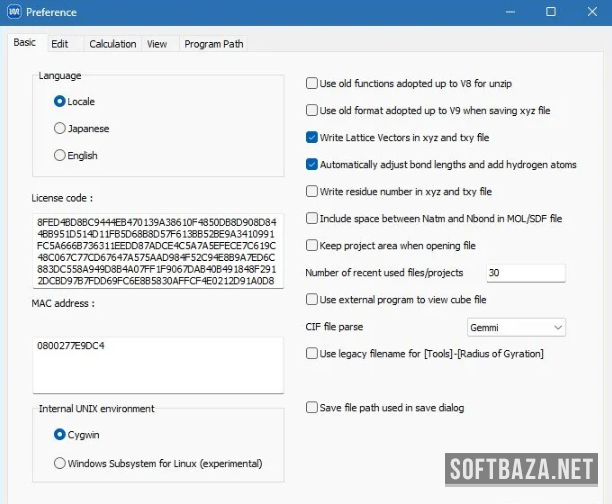This screenshot has width=612, height=504.
Task: Disable Write Lattice Vectors checkbox
Action: tap(312, 137)
